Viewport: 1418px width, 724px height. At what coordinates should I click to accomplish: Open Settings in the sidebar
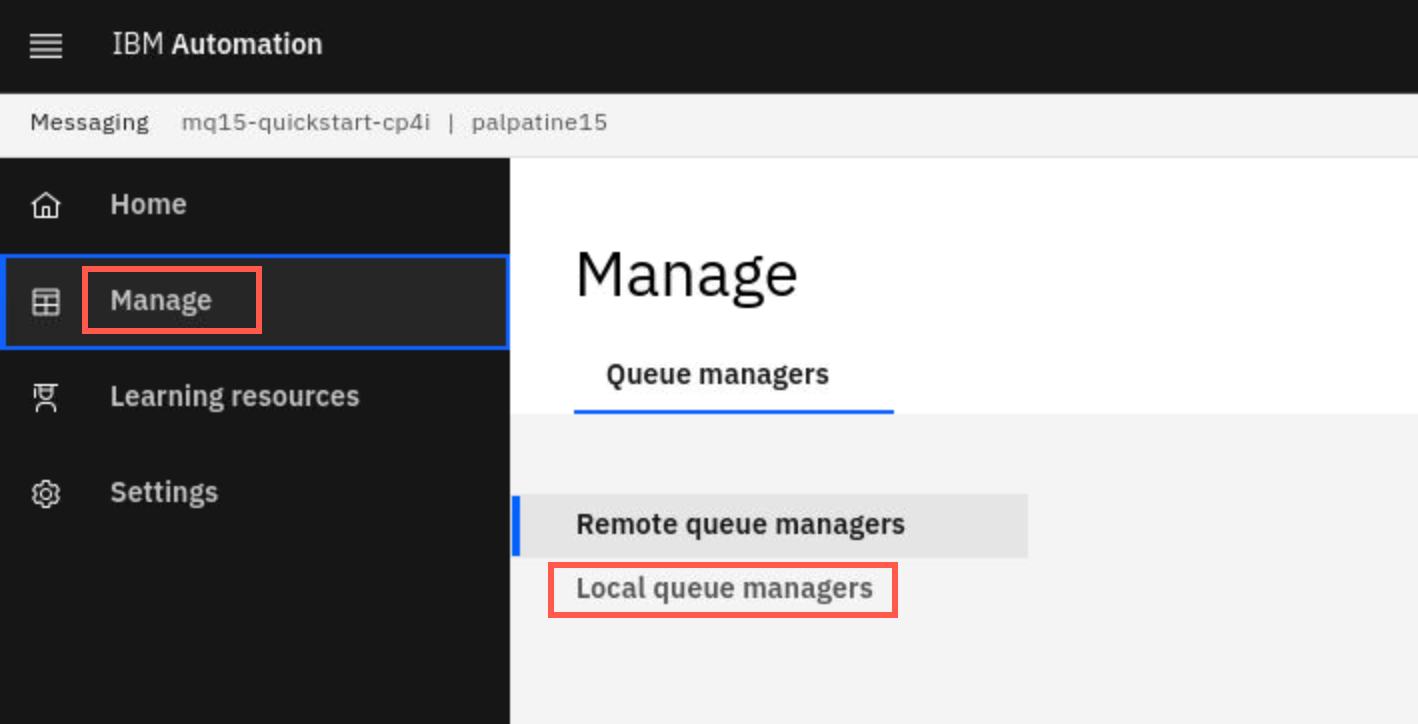click(x=255, y=493)
